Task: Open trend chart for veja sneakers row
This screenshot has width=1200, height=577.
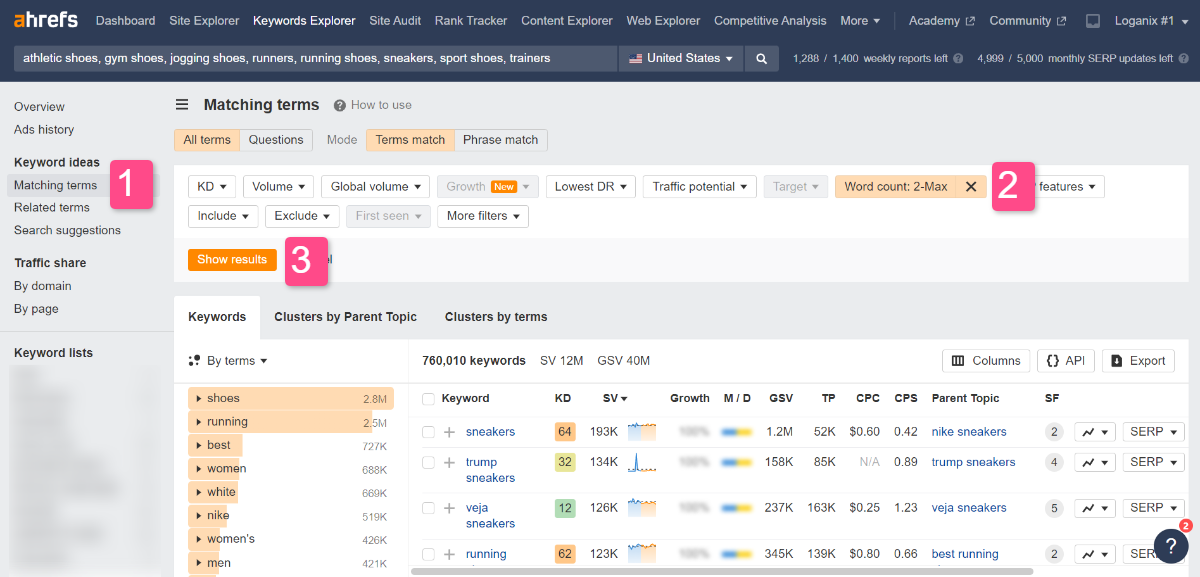Action: (x=1094, y=508)
